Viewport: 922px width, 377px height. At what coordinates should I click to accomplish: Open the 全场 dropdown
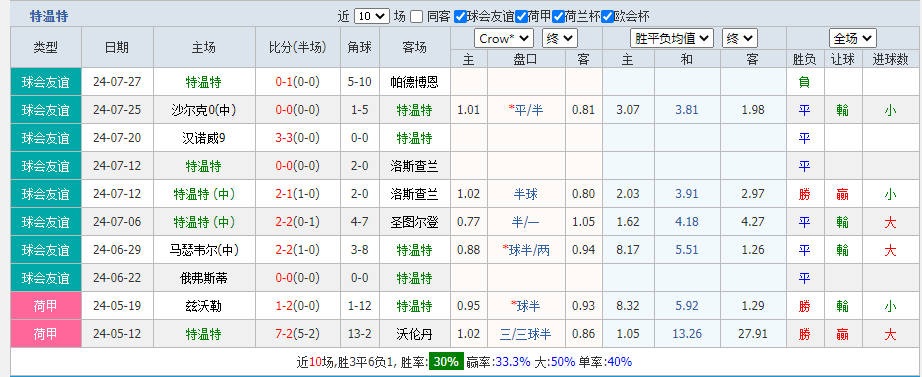853,39
